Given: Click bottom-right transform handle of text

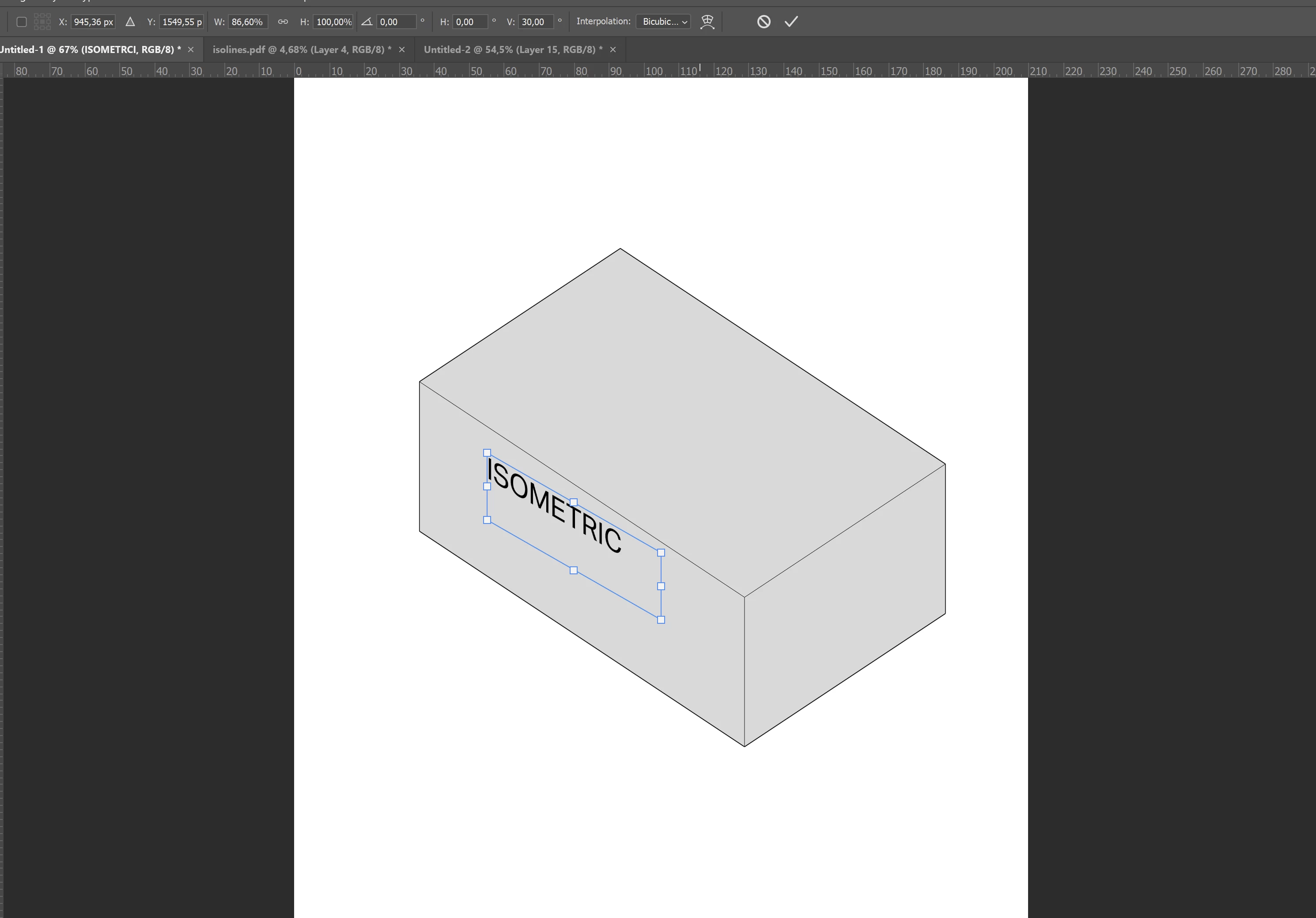Looking at the screenshot, I should coord(661,620).
